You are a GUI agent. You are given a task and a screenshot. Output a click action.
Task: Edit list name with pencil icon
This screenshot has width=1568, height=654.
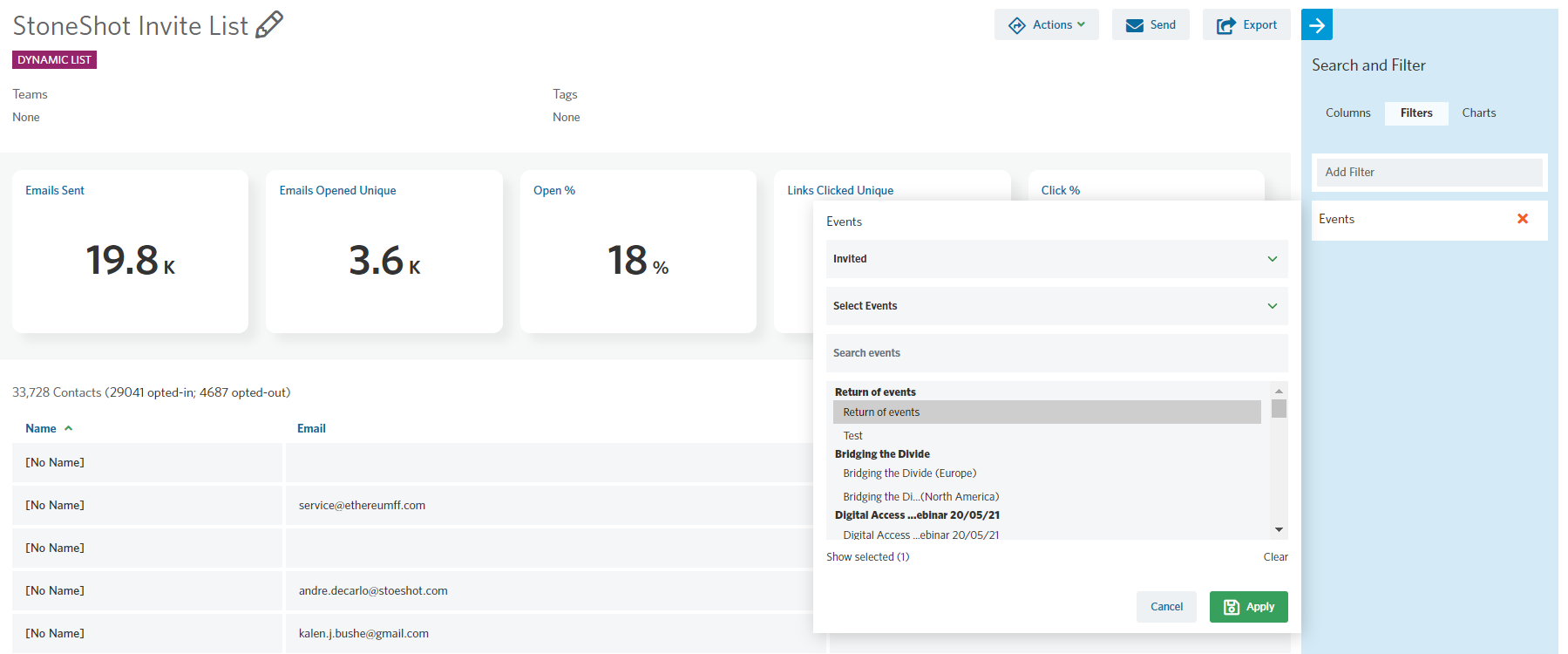269,24
